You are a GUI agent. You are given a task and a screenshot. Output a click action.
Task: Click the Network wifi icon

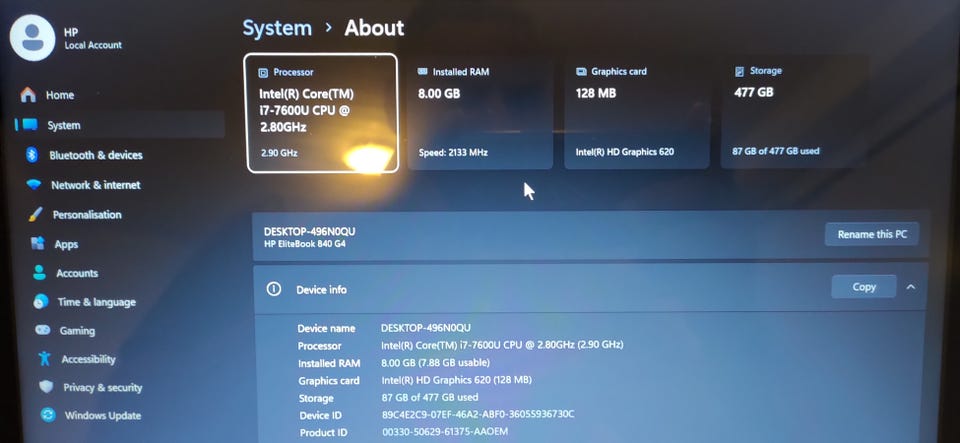click(34, 185)
